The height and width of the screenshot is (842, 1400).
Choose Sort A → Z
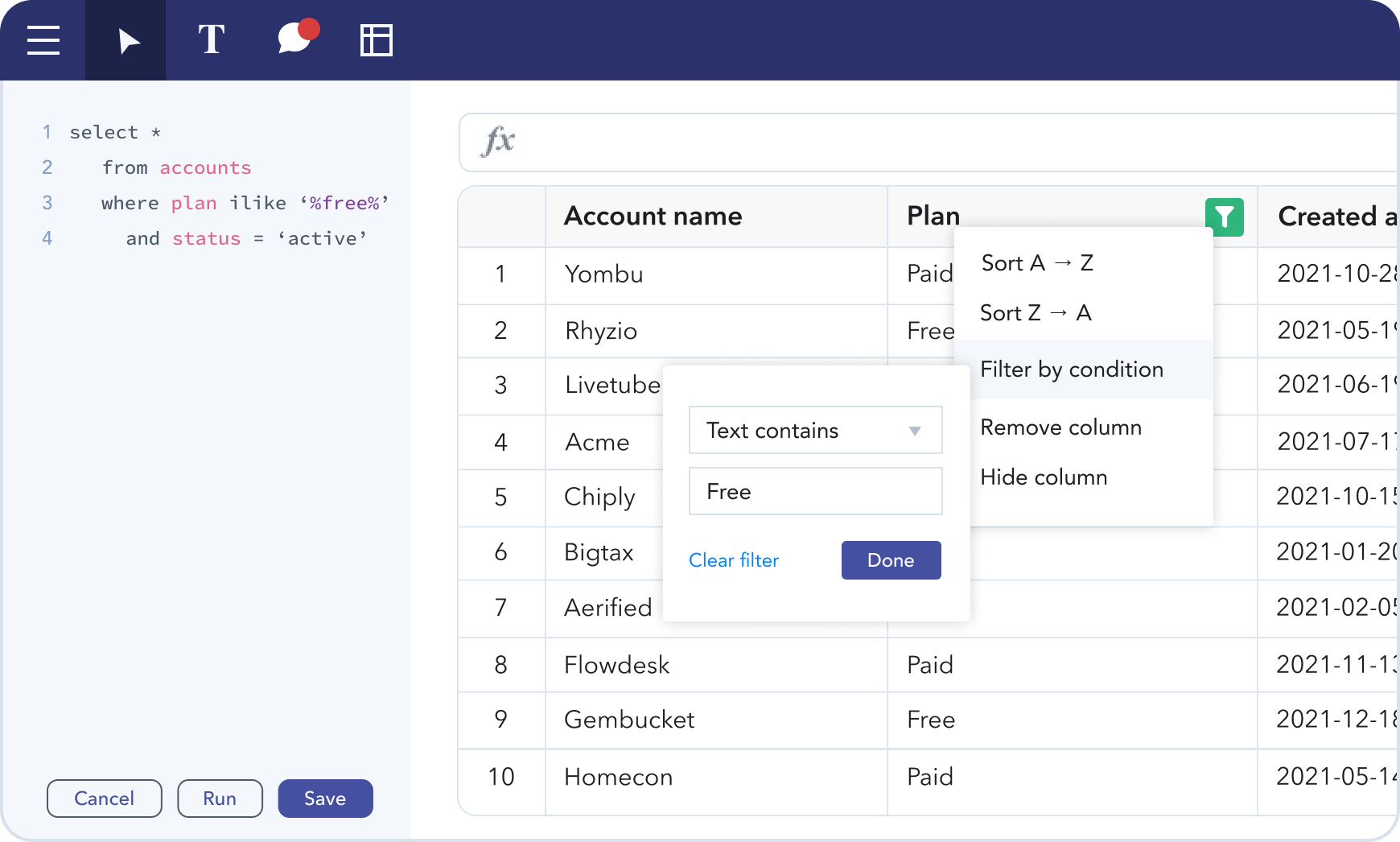click(x=1037, y=263)
